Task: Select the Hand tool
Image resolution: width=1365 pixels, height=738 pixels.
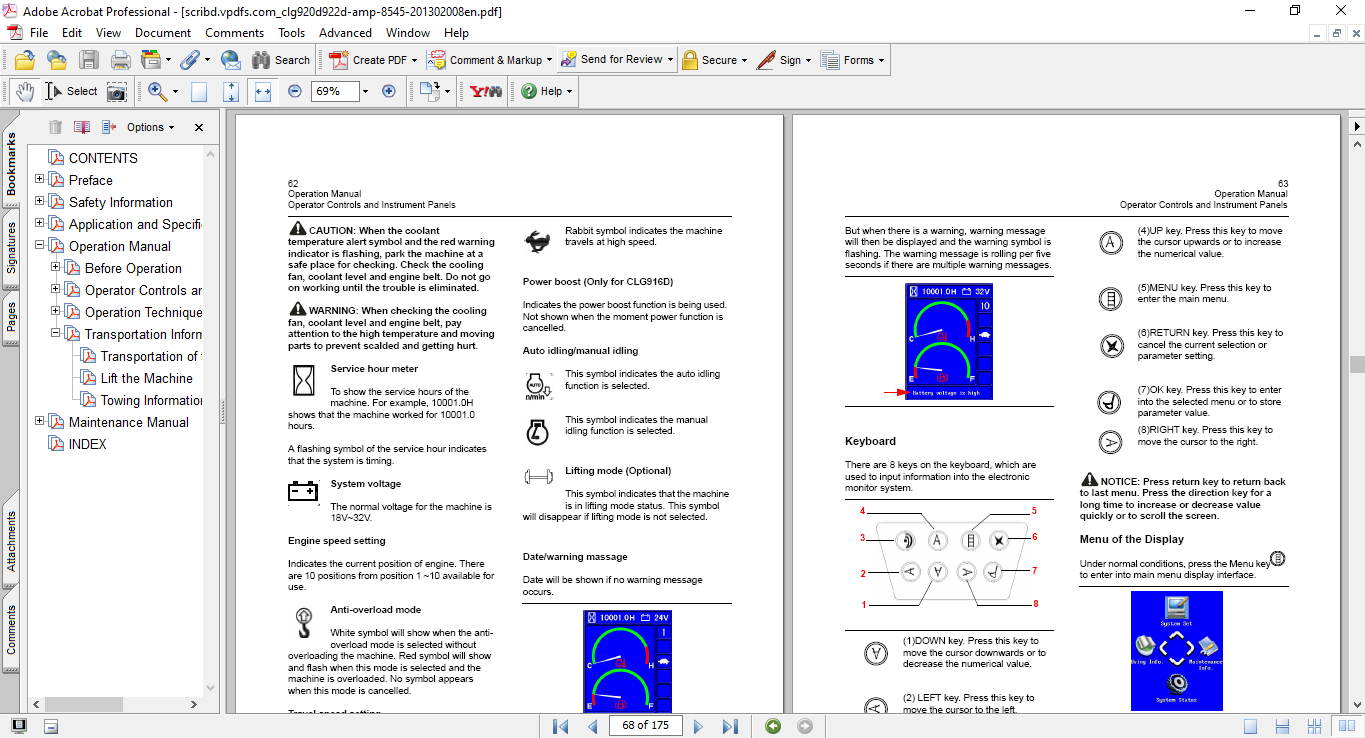Action: (24, 91)
